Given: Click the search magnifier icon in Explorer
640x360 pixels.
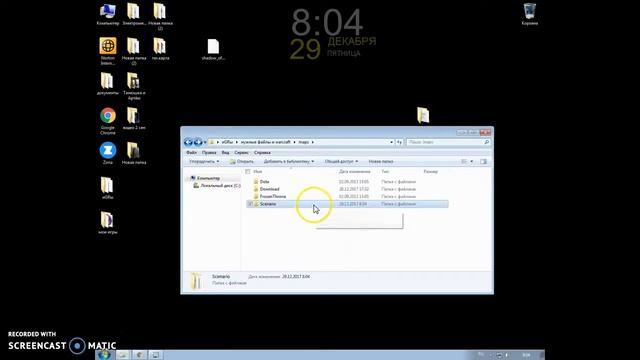Looking at the screenshot, I should pyautogui.click(x=487, y=142).
